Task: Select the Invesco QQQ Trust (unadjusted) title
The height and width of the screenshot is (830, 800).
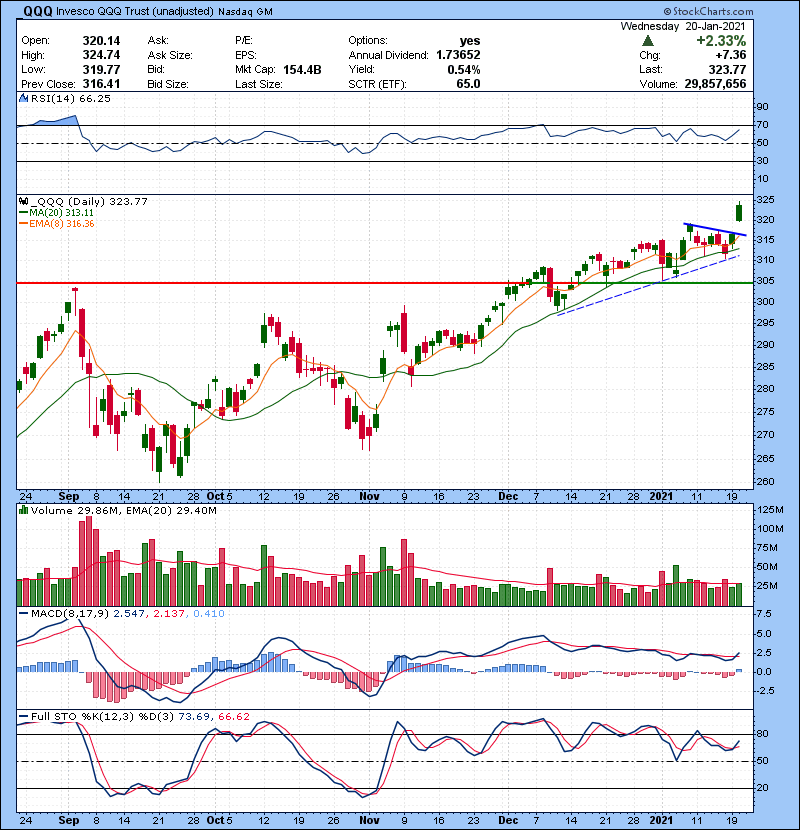Action: [x=135, y=11]
